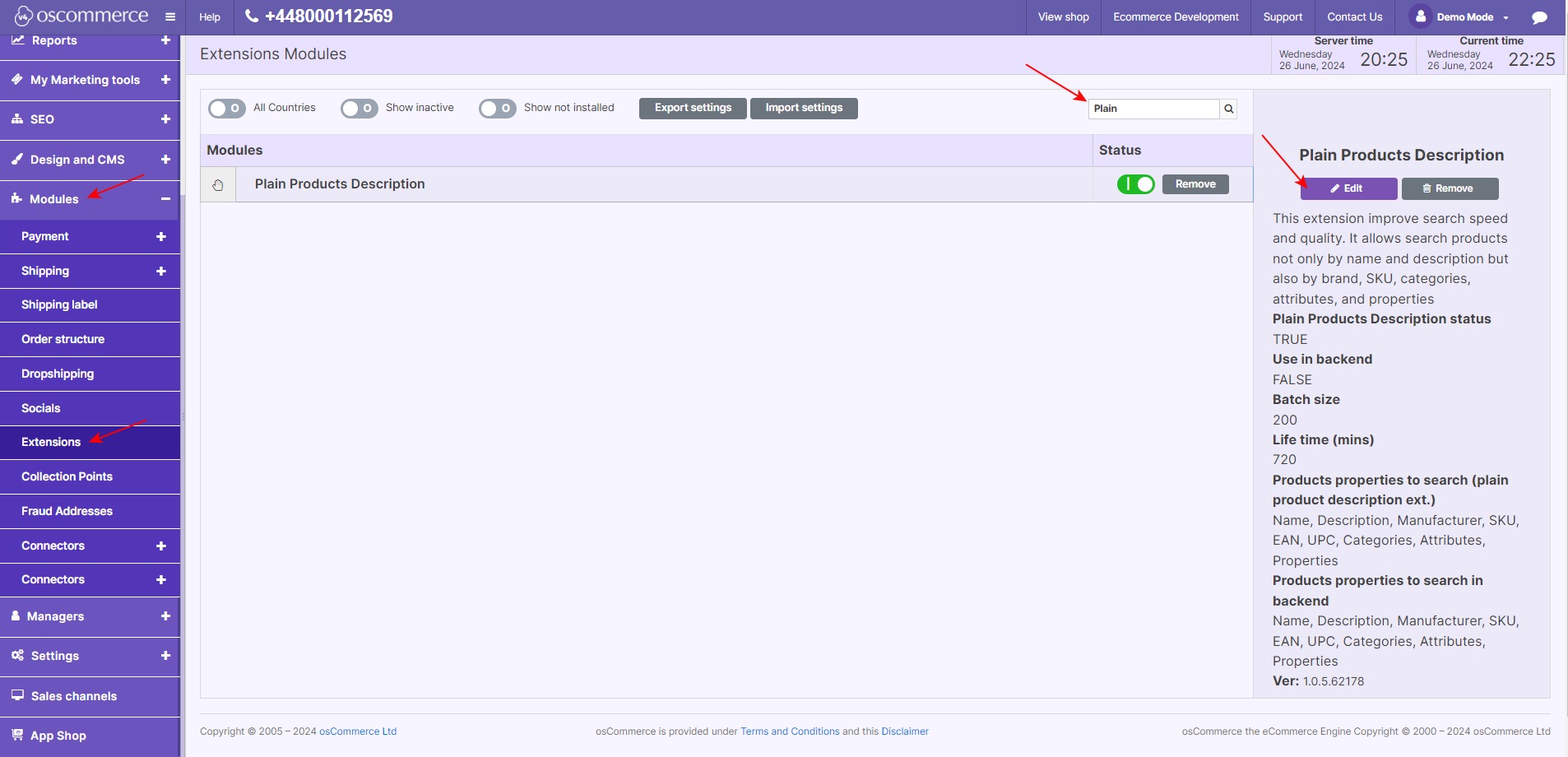Viewport: 1568px width, 757px height.
Task: Click the phone icon in header
Action: [x=252, y=16]
